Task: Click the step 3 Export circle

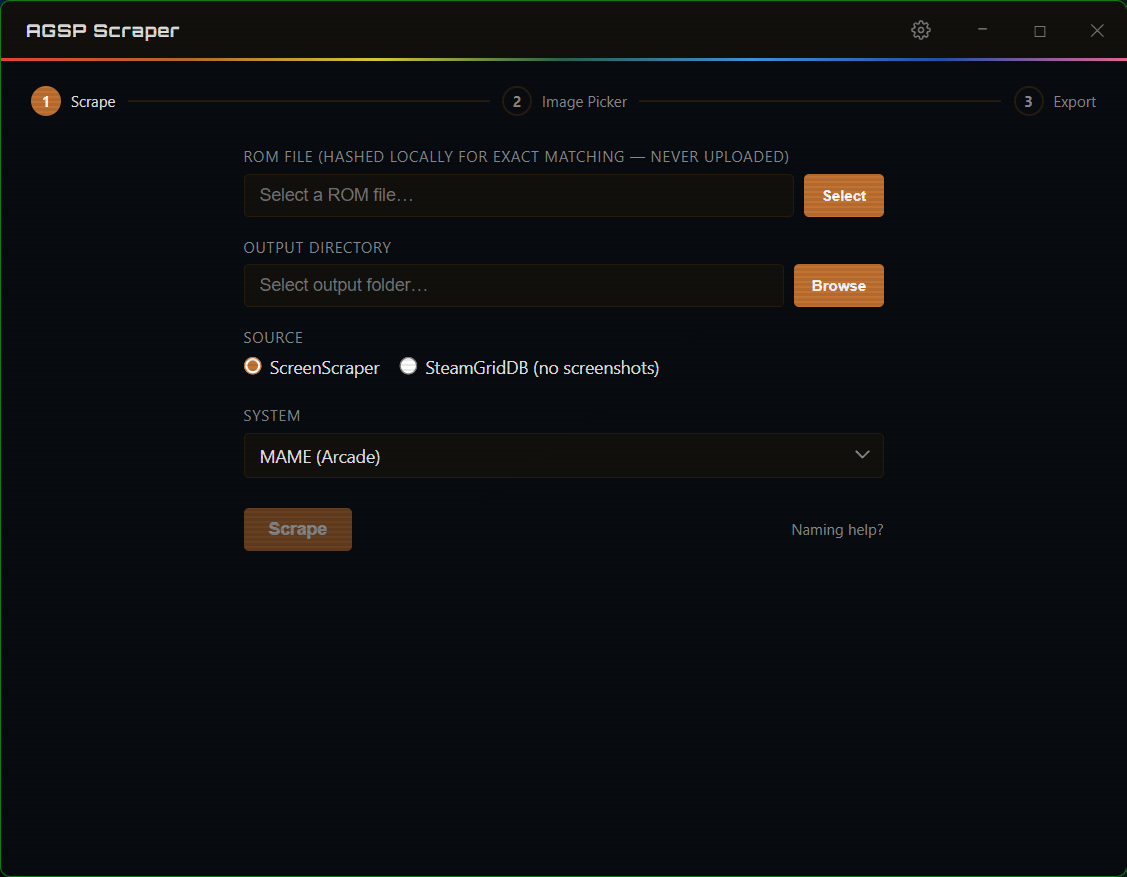Action: (1028, 101)
